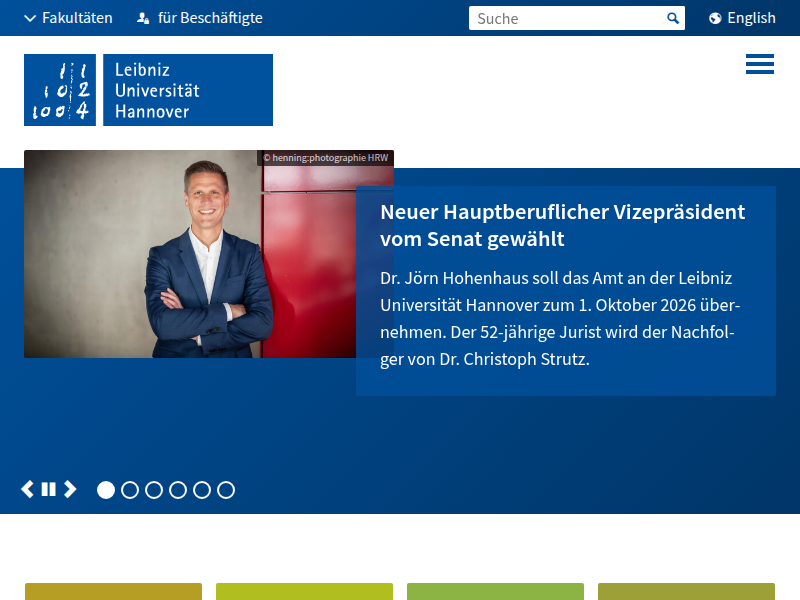Click the search magnifier icon
The height and width of the screenshot is (600, 800).
673,18
